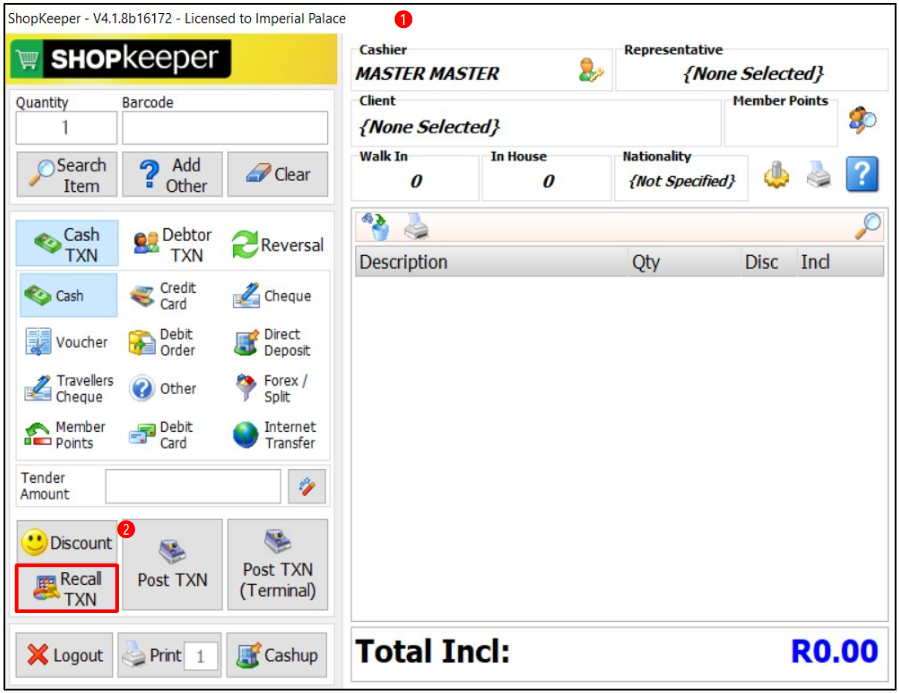899x693 pixels.
Task: Click the Disc column header
Action: (768, 262)
